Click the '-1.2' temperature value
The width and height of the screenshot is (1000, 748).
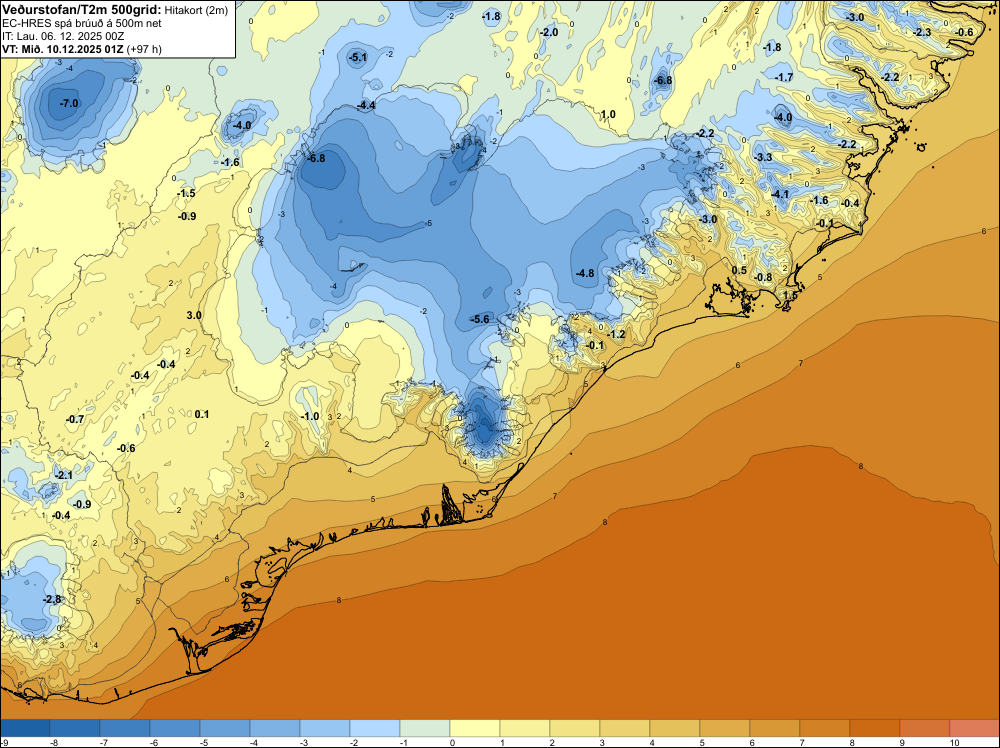pyautogui.click(x=616, y=334)
